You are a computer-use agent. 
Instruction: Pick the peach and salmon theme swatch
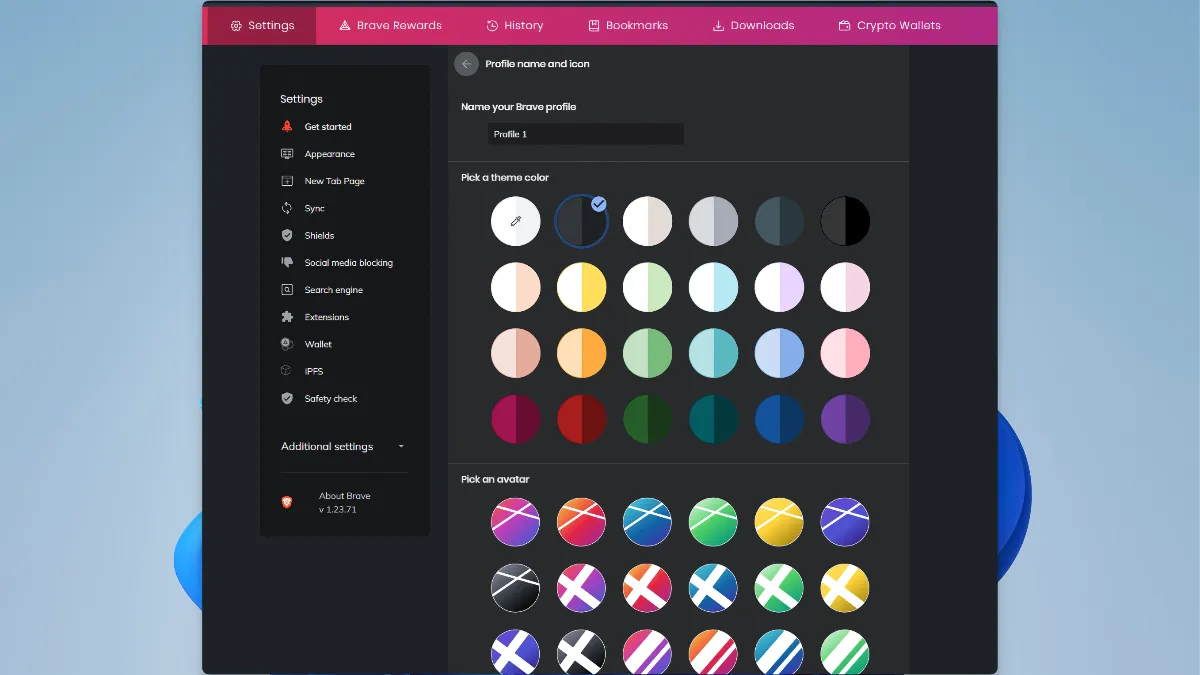coord(516,353)
